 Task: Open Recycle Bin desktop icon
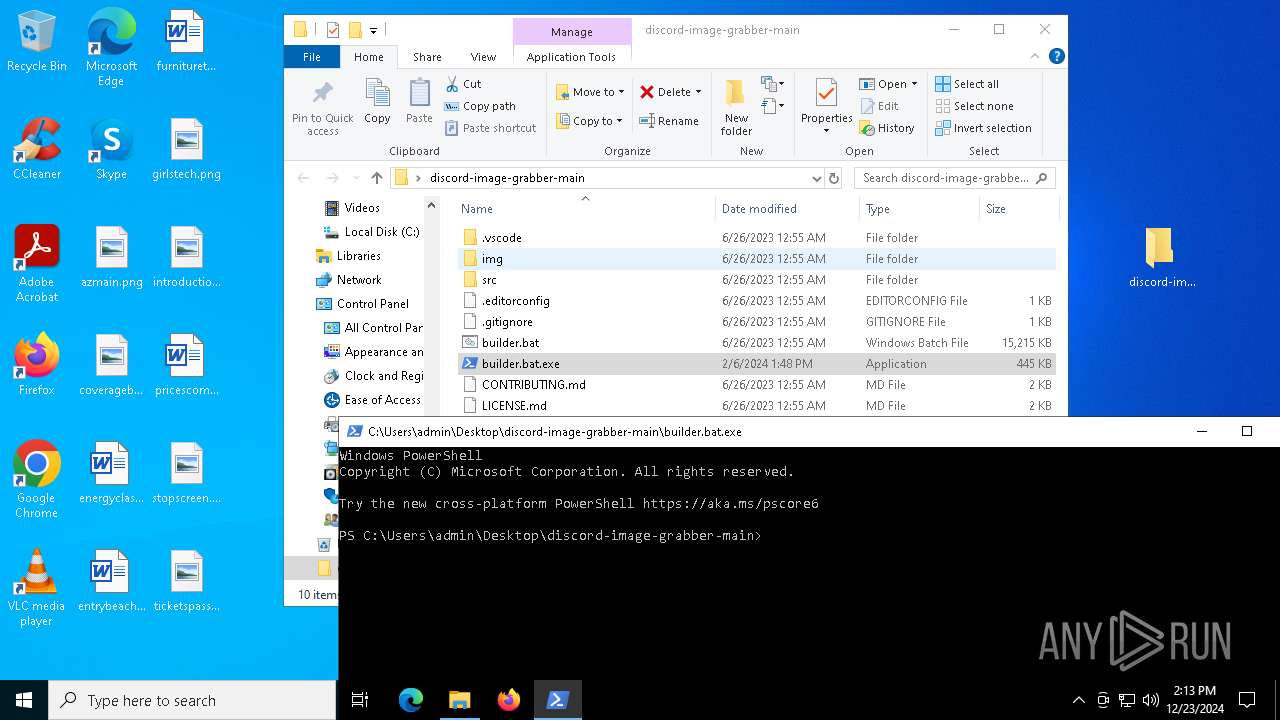37,42
